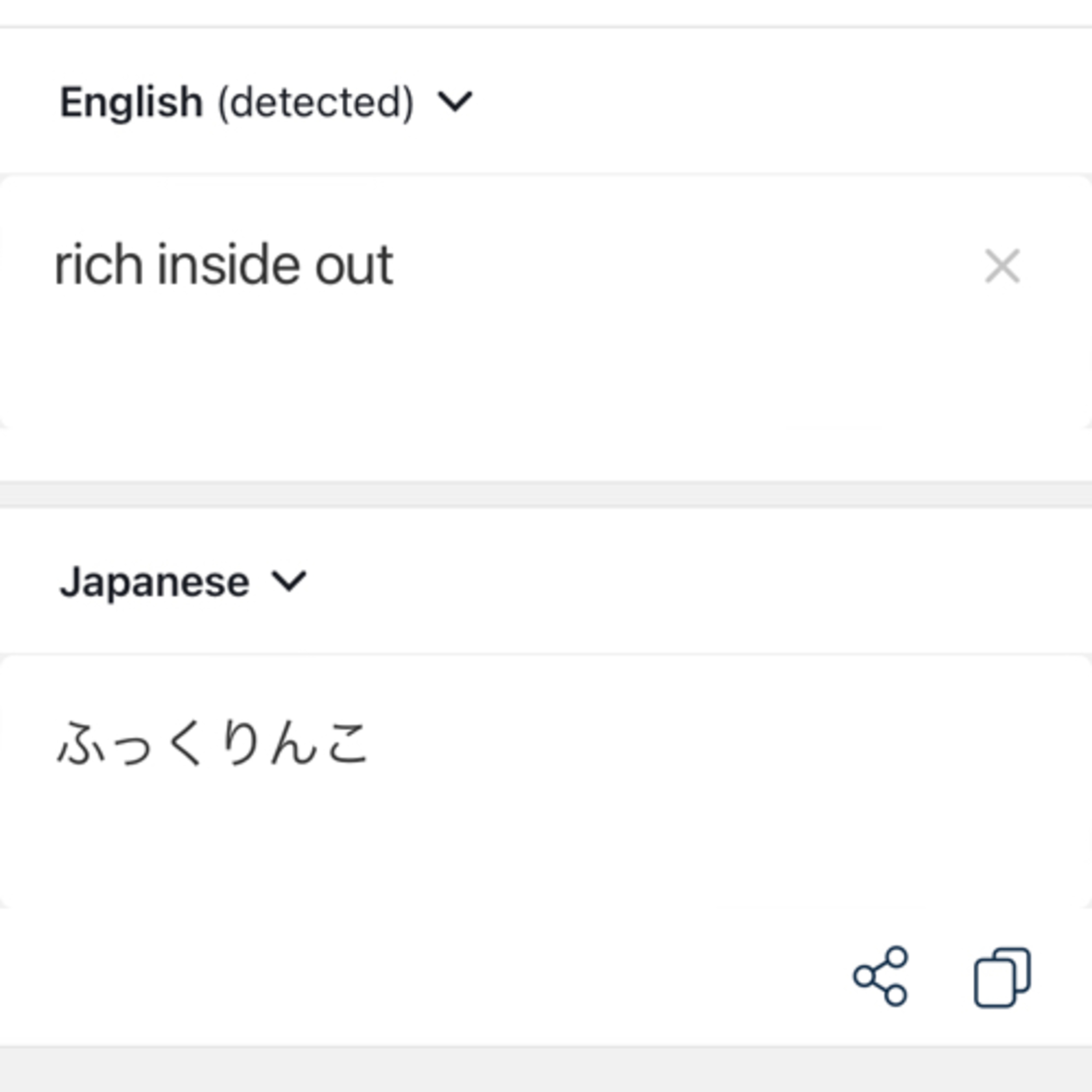The height and width of the screenshot is (1092, 1092).
Task: Click the gray divider between language panels
Action: coord(546,494)
